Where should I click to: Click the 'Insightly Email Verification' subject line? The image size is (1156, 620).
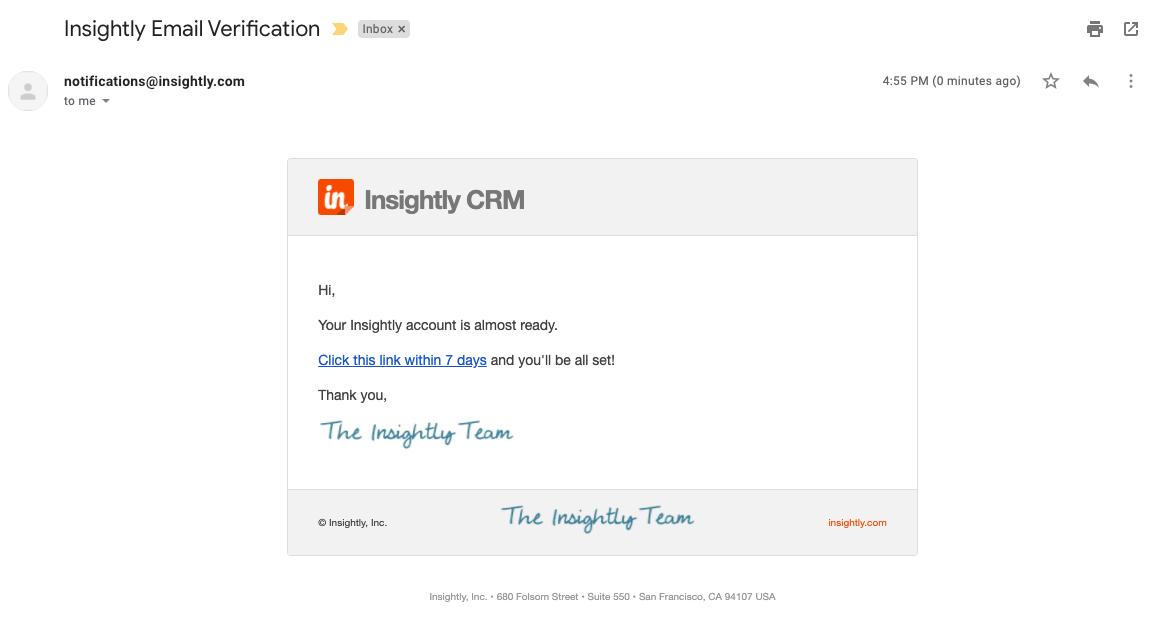point(192,29)
